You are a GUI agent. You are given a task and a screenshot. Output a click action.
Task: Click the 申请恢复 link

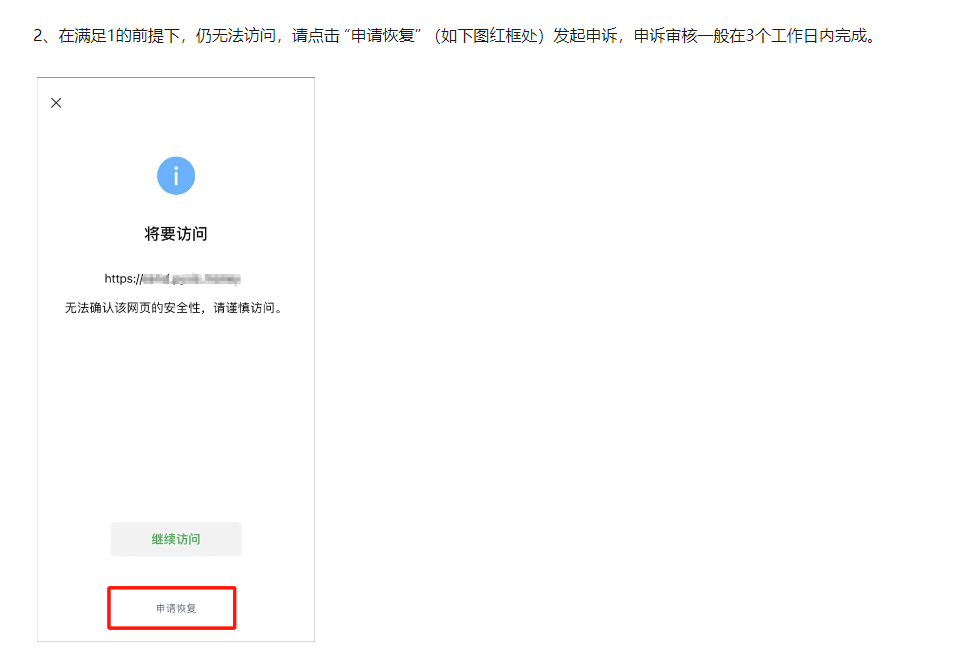point(176,608)
